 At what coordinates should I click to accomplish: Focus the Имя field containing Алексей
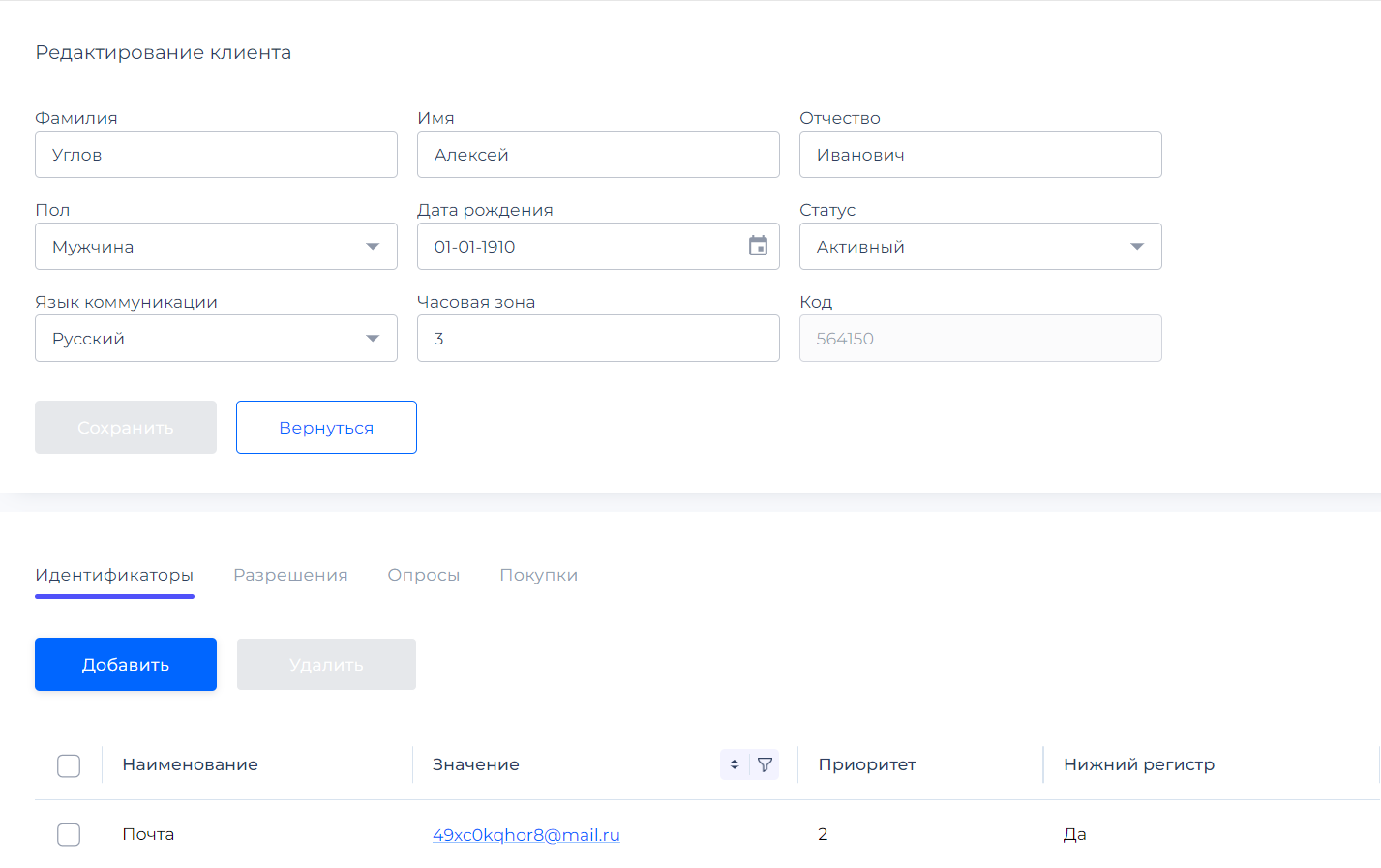click(597, 155)
